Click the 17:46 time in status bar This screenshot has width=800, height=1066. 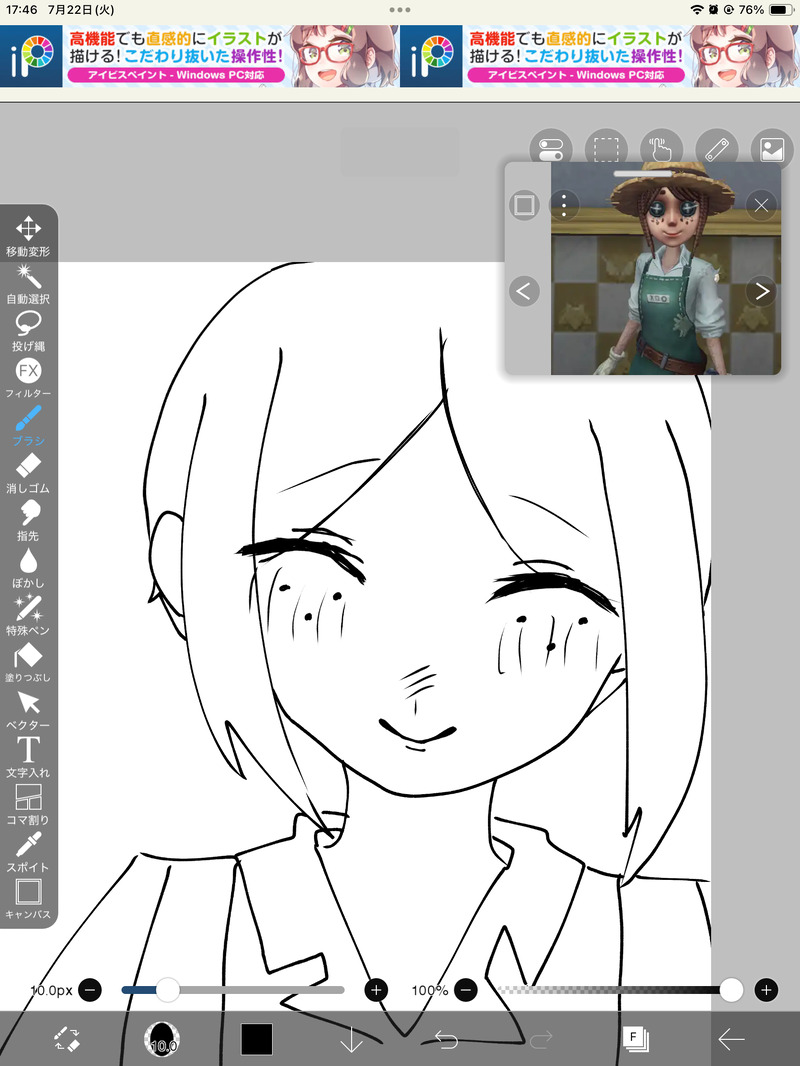pyautogui.click(x=22, y=10)
